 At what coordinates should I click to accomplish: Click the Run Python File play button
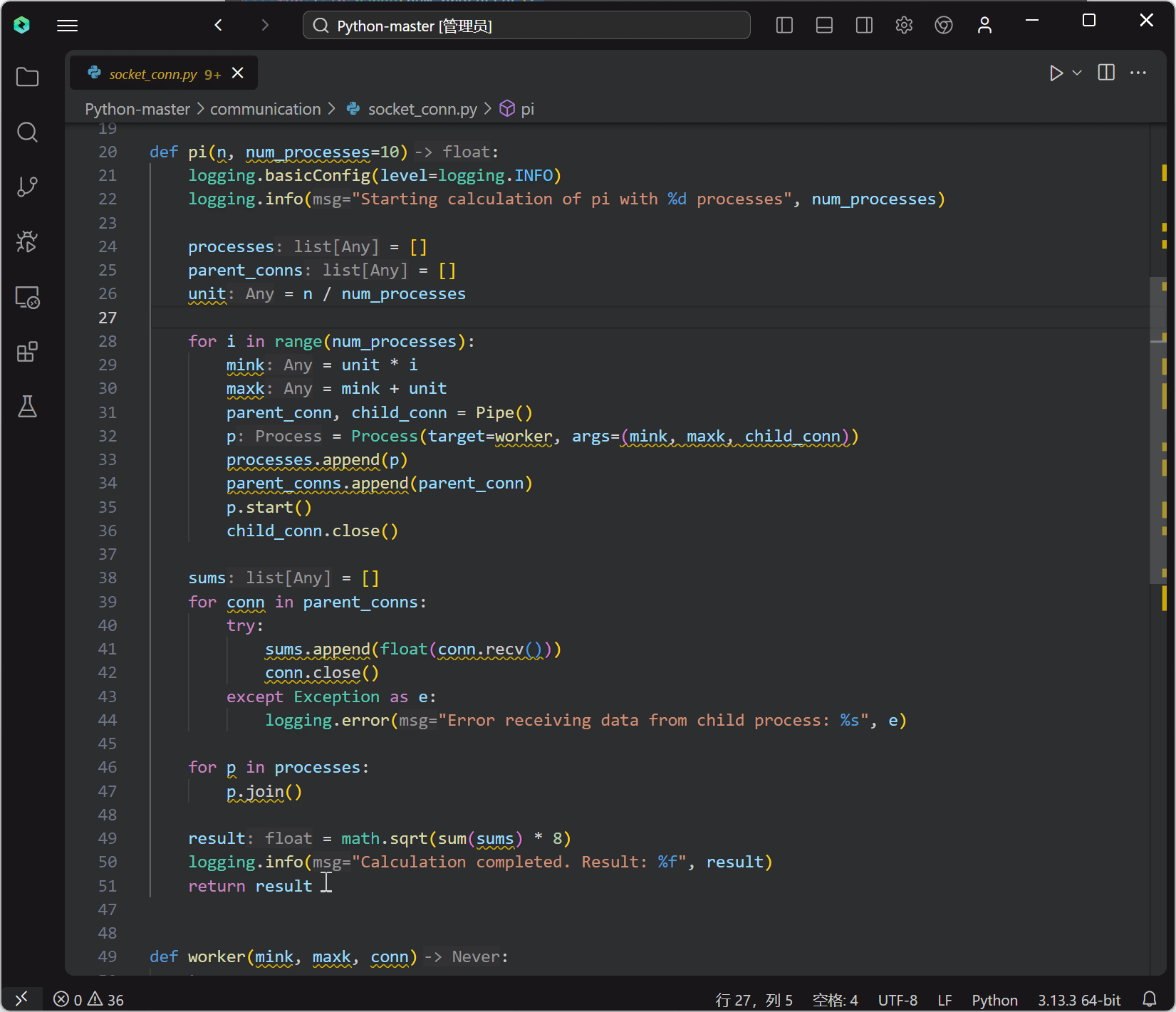(x=1056, y=73)
